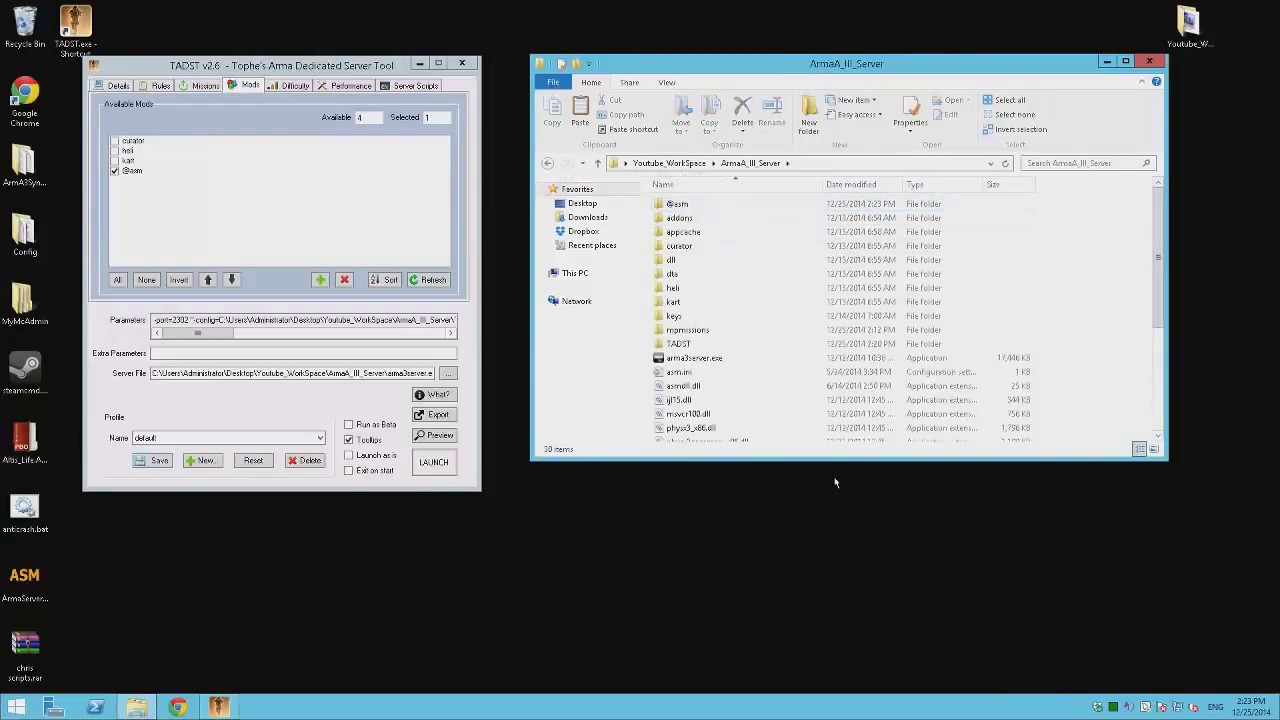The height and width of the screenshot is (720, 1280).
Task: Open steamcmd desktop icon
Action: point(25,374)
